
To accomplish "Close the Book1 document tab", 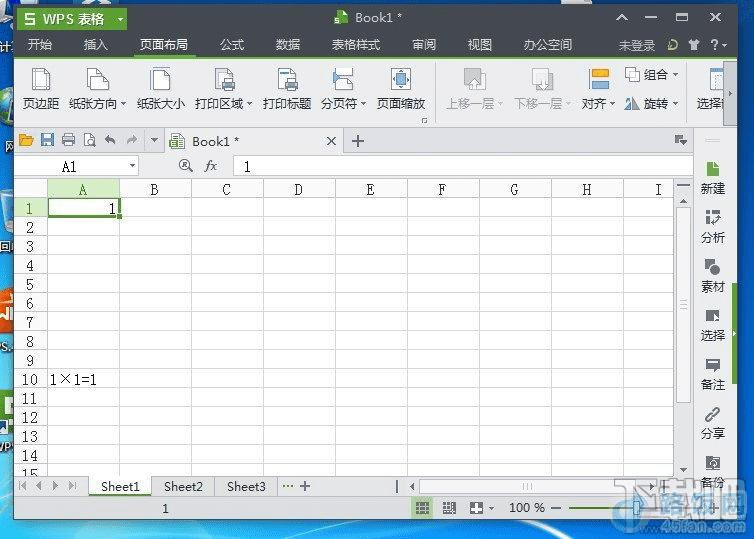I will click(x=331, y=141).
